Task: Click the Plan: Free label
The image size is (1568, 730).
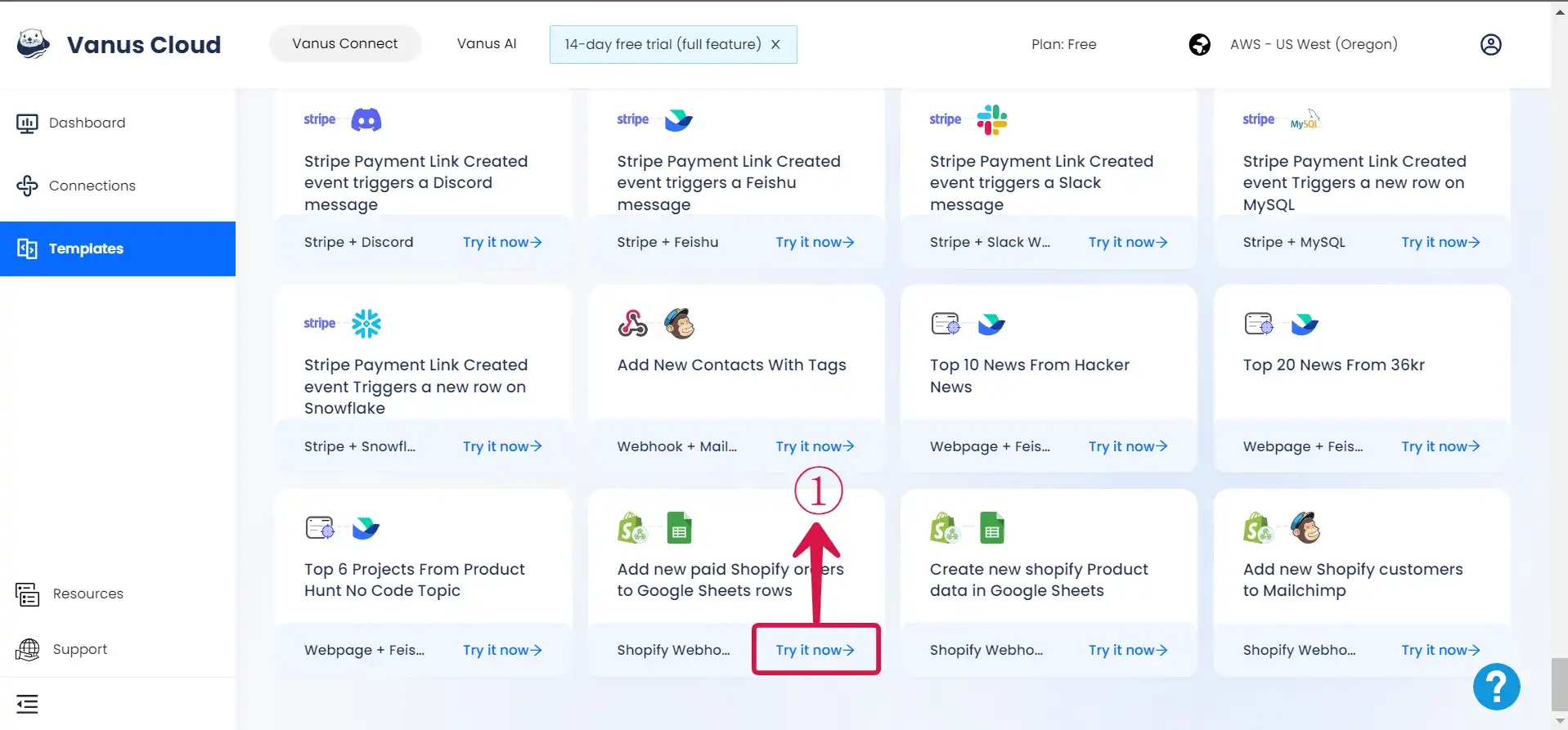Action: pos(1063,44)
